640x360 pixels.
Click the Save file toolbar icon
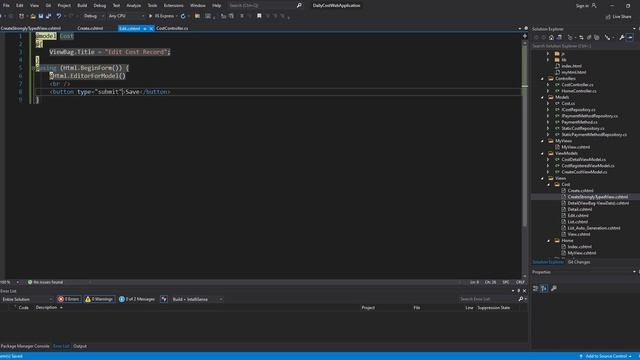pyautogui.click(x=41, y=16)
